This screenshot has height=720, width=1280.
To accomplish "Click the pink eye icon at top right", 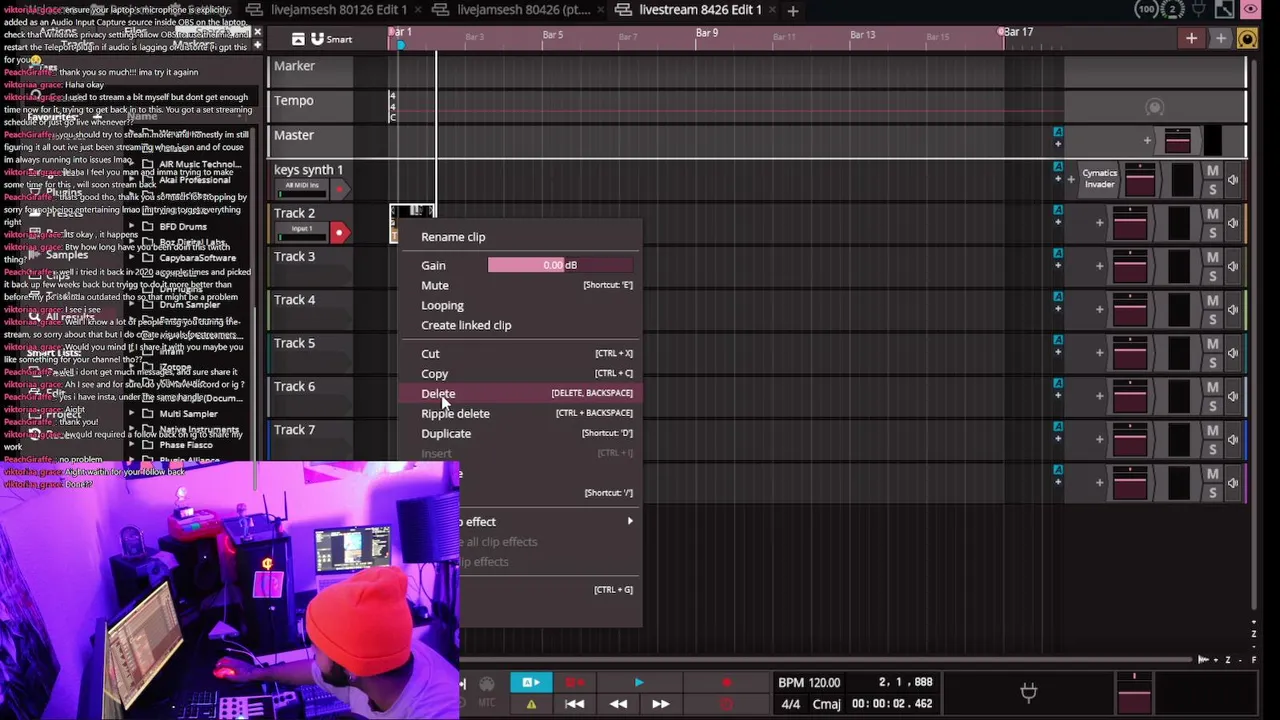I will pos(1250,10).
